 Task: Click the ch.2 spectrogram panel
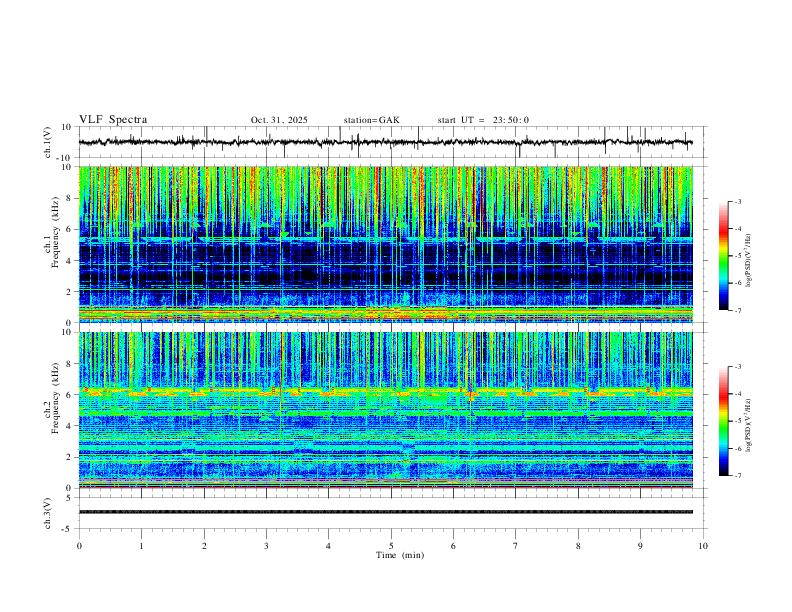click(x=386, y=410)
